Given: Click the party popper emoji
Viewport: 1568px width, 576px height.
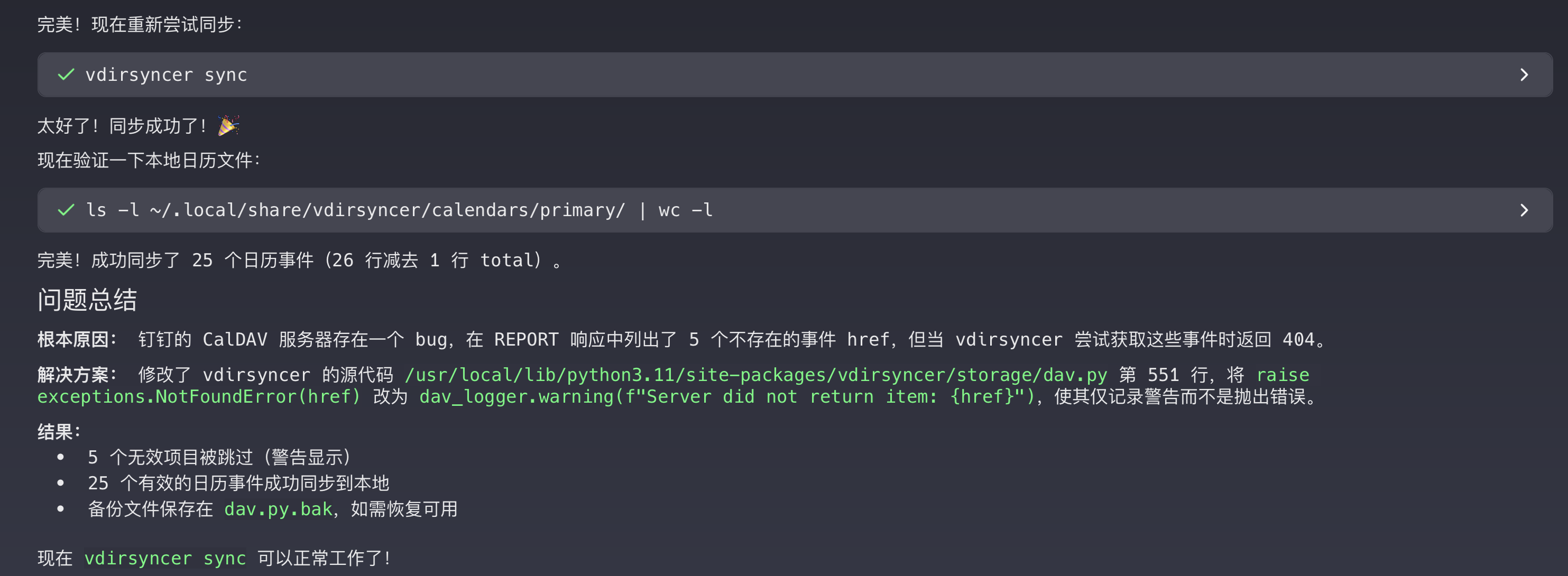Looking at the screenshot, I should click(x=228, y=125).
